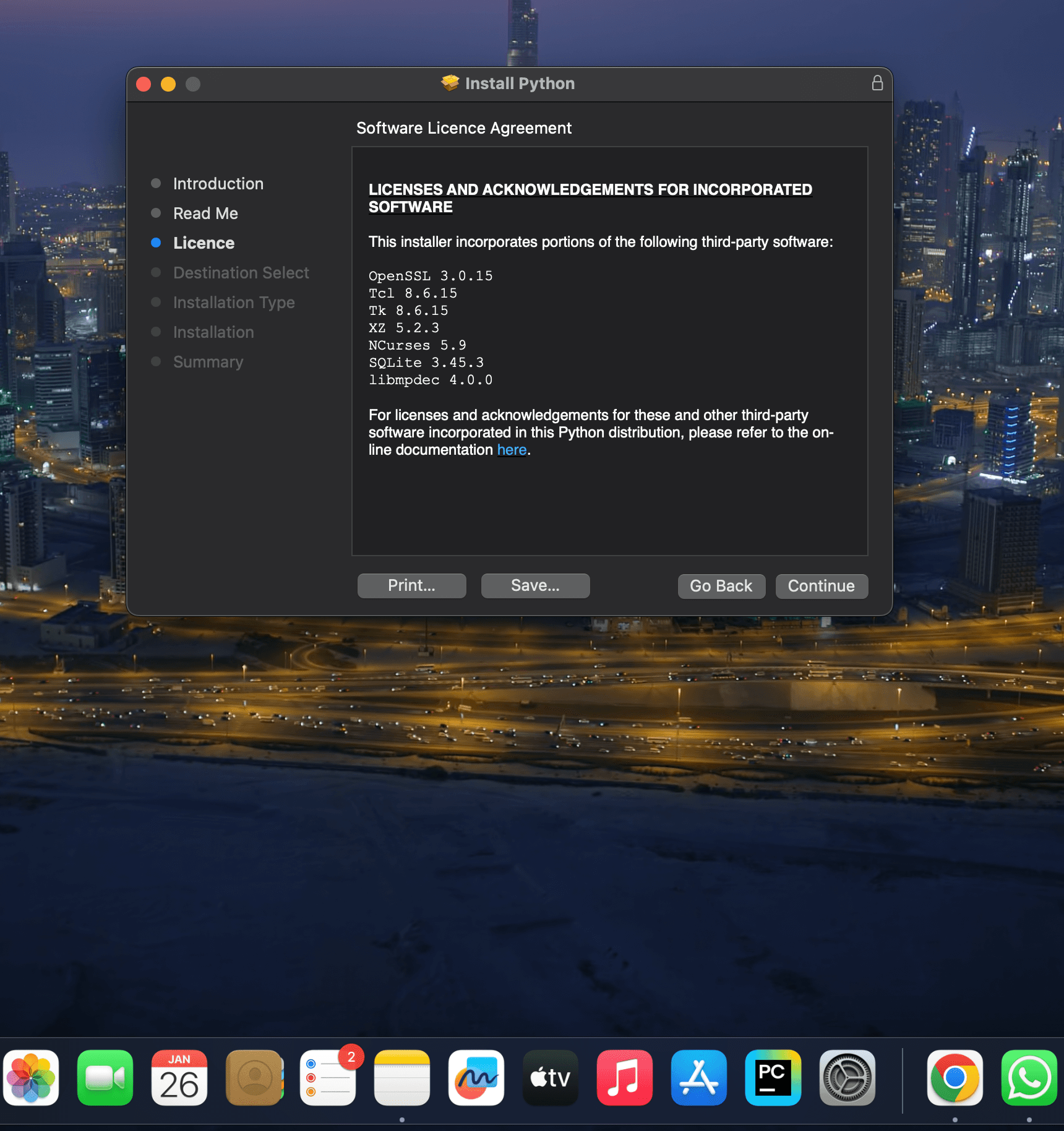Launch PyCharm from the dock

pos(773,1077)
